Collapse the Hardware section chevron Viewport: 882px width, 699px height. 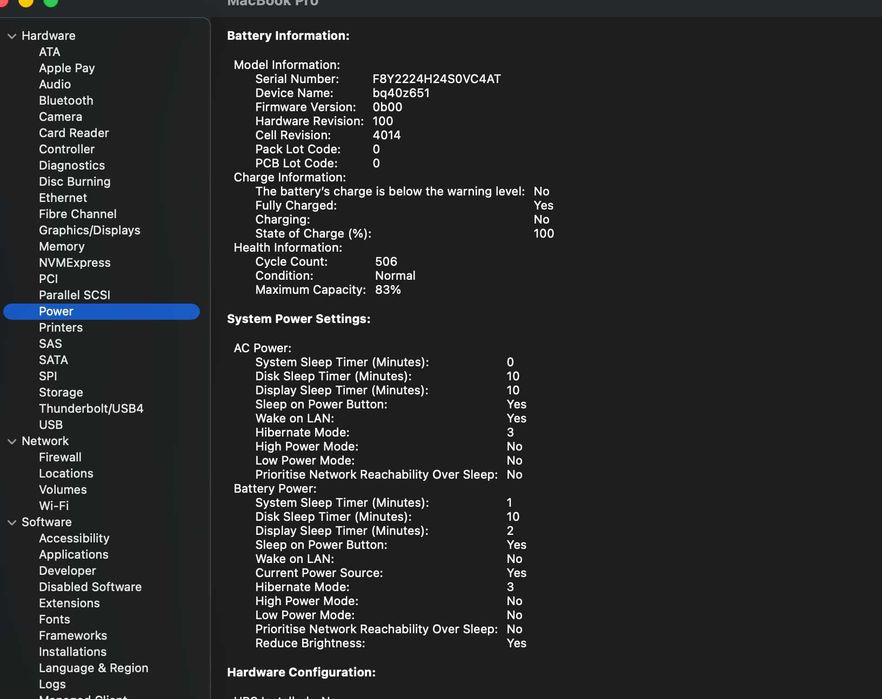click(12, 36)
